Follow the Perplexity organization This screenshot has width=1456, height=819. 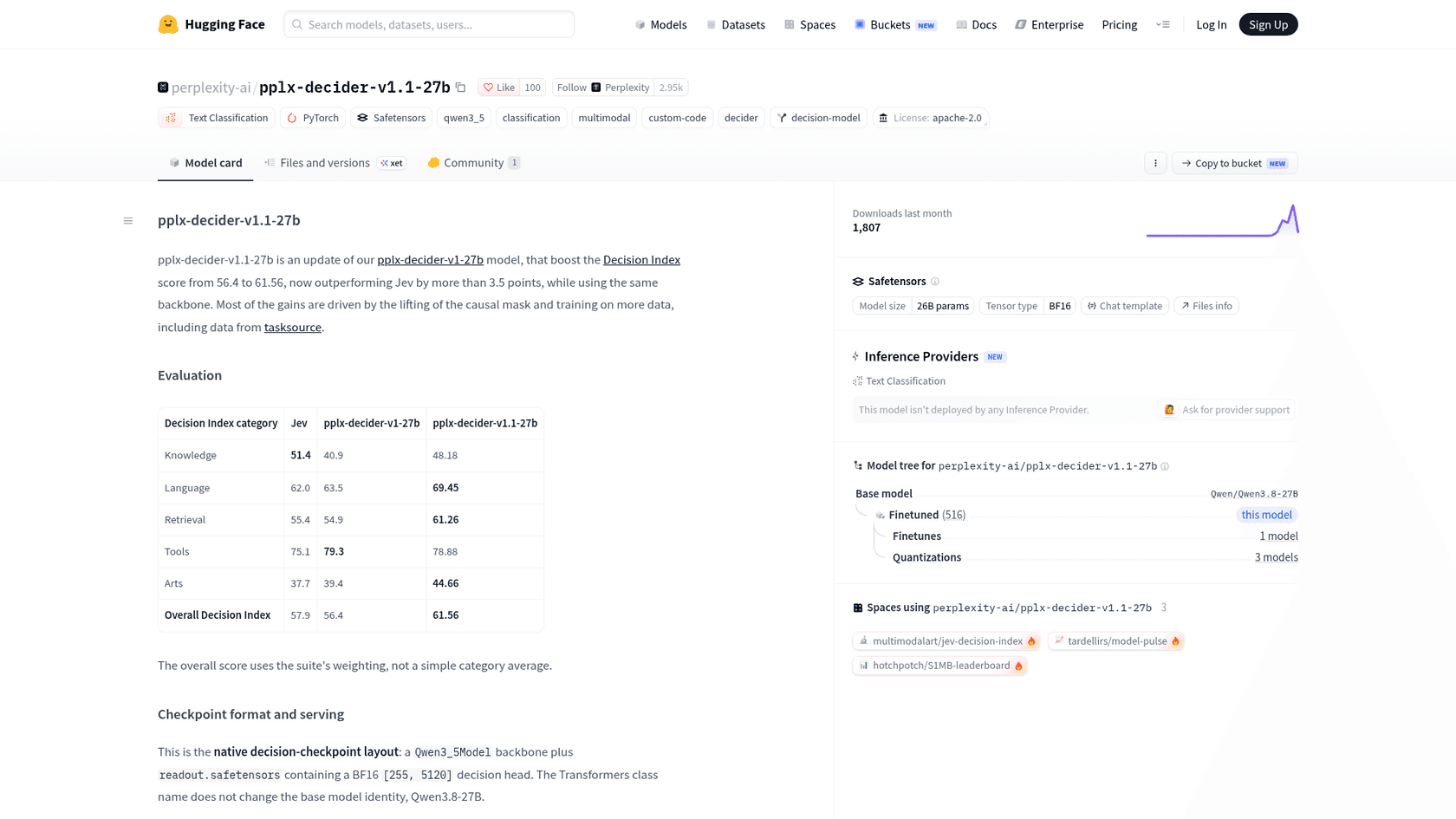click(x=603, y=88)
